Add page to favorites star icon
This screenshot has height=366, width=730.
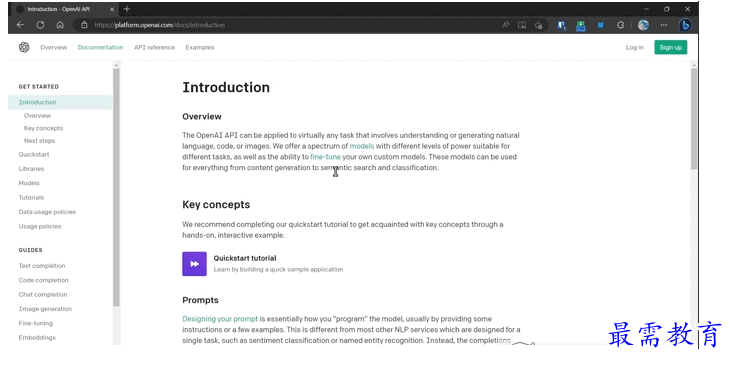pyautogui.click(x=539, y=25)
